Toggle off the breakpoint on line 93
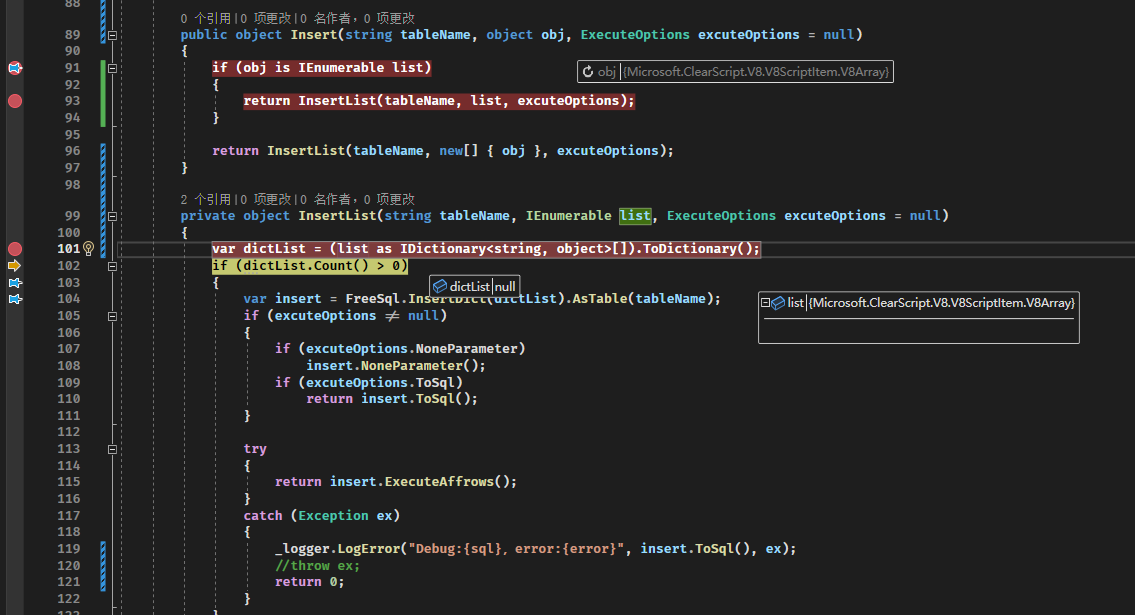 point(14,100)
